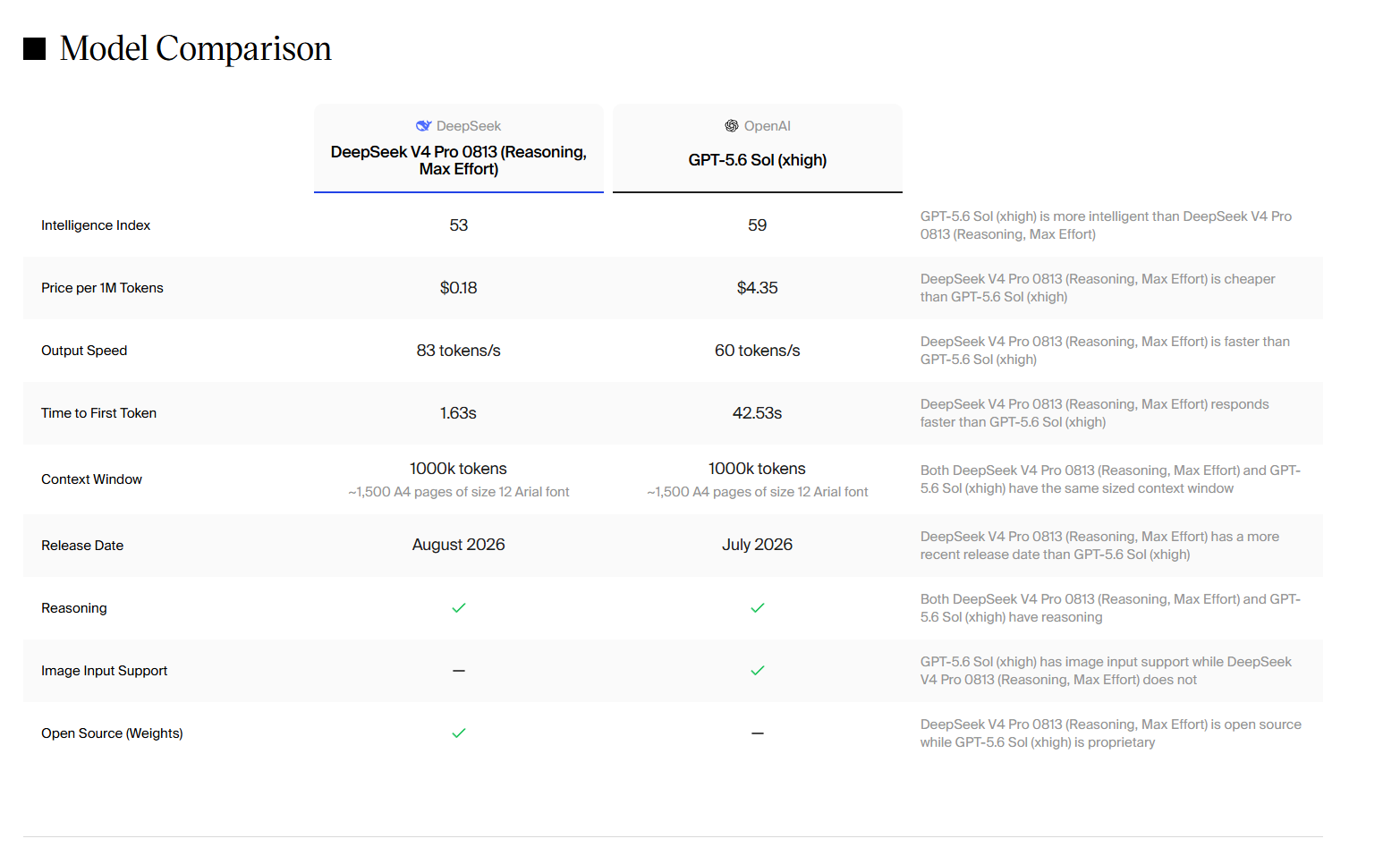
Task: Click the July 2026 release date
Action: [758, 545]
